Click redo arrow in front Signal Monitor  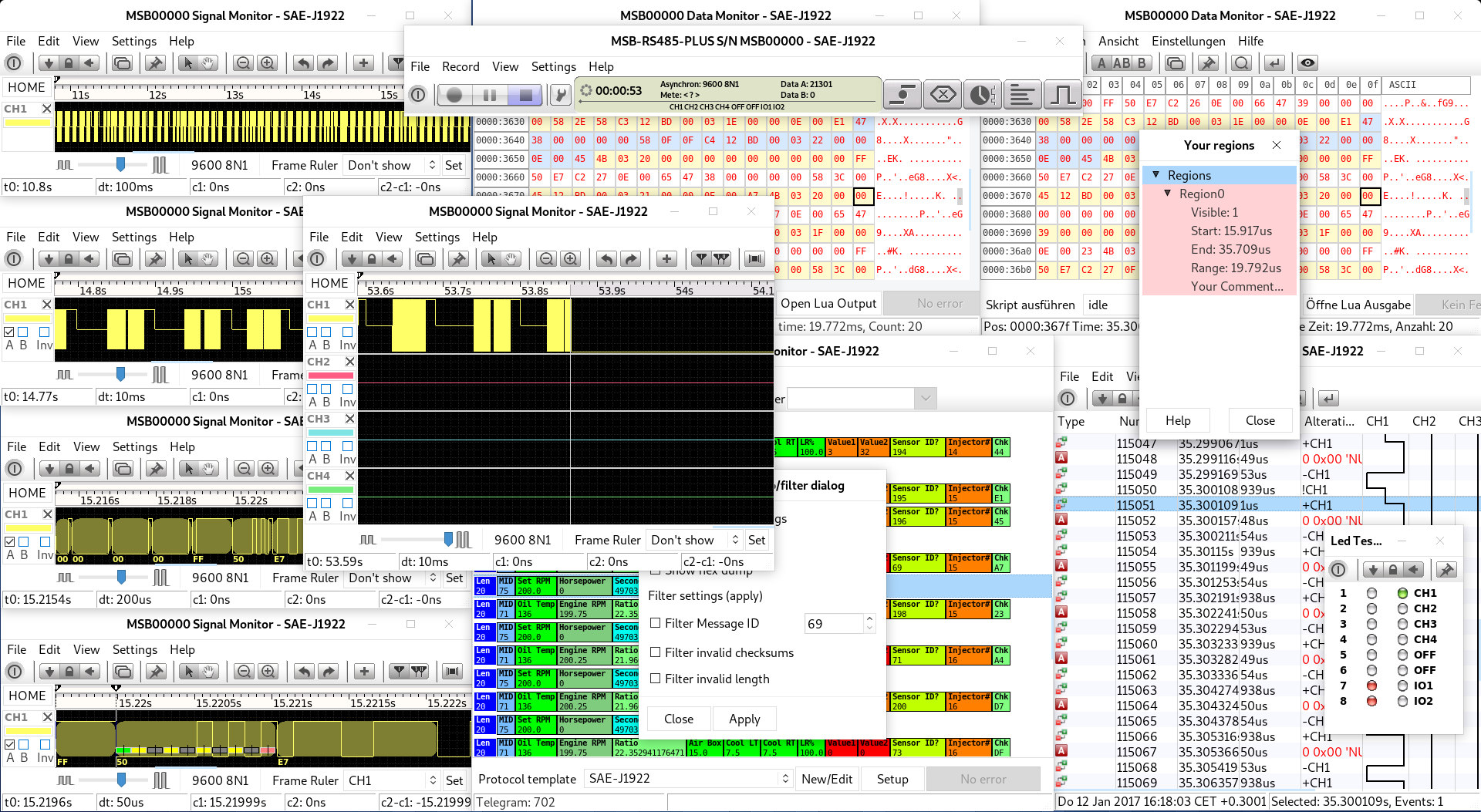(630, 259)
